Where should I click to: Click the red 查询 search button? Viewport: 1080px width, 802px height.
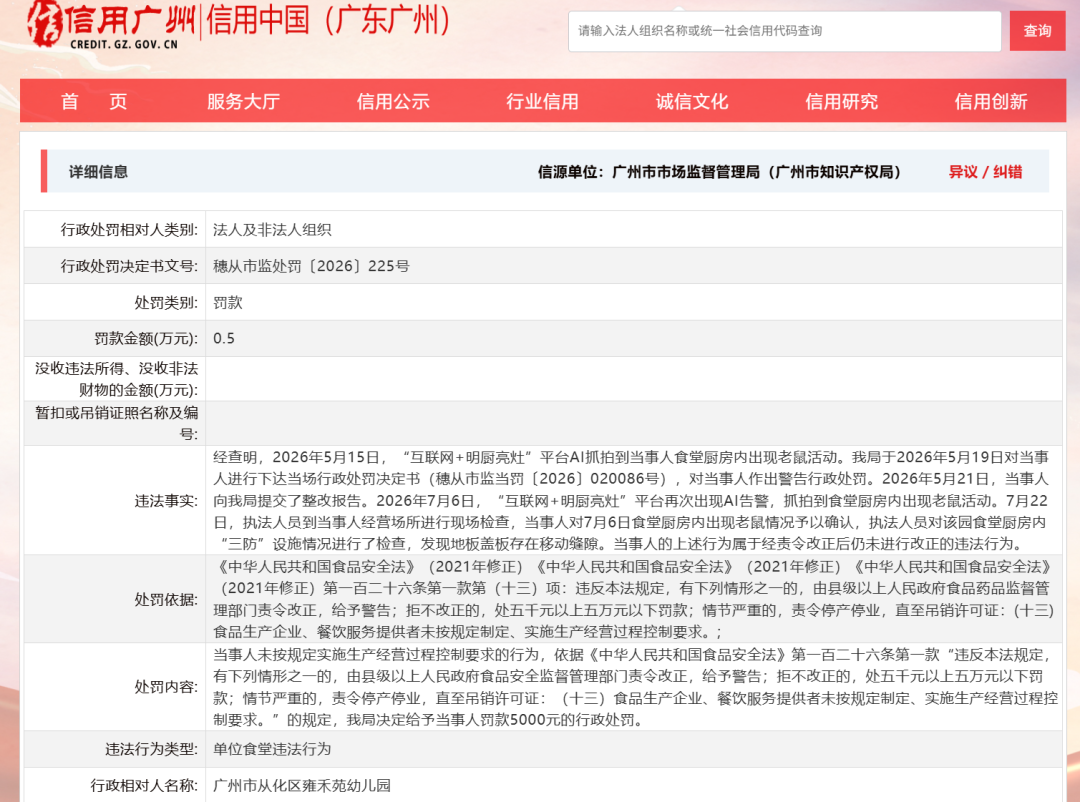(x=1037, y=31)
